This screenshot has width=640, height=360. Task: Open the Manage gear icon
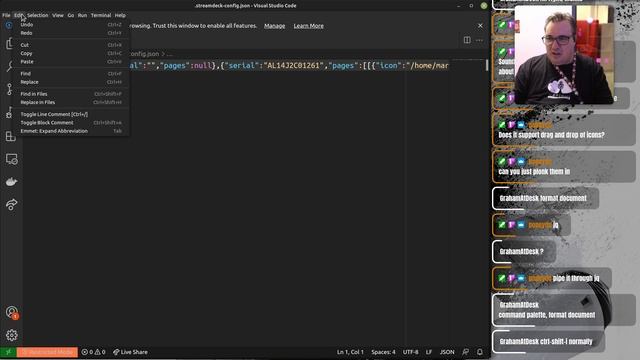tap(11, 335)
